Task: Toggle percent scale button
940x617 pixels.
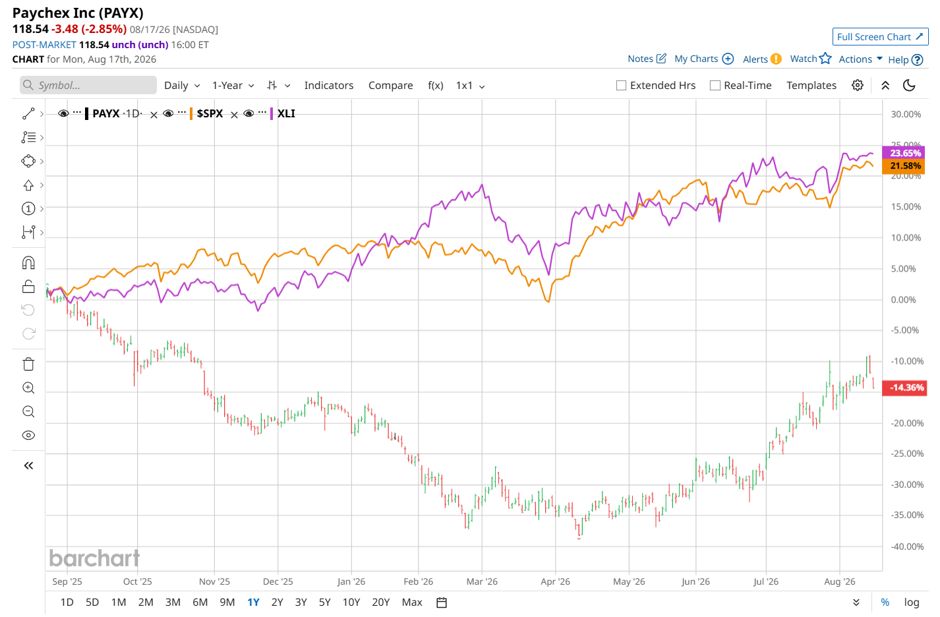Action: [x=885, y=602]
